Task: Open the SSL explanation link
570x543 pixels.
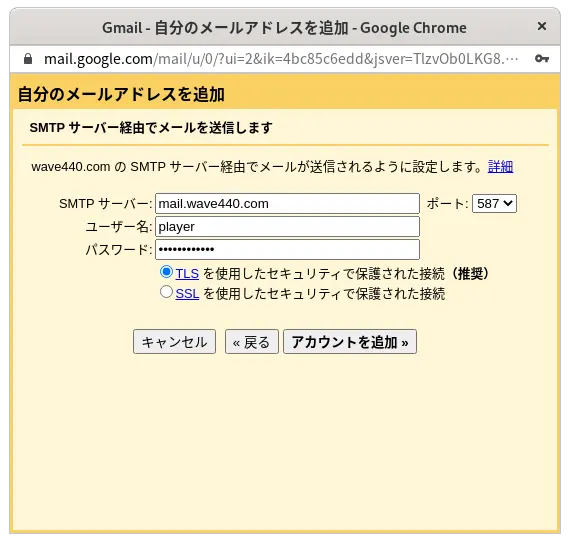Action: (187, 293)
